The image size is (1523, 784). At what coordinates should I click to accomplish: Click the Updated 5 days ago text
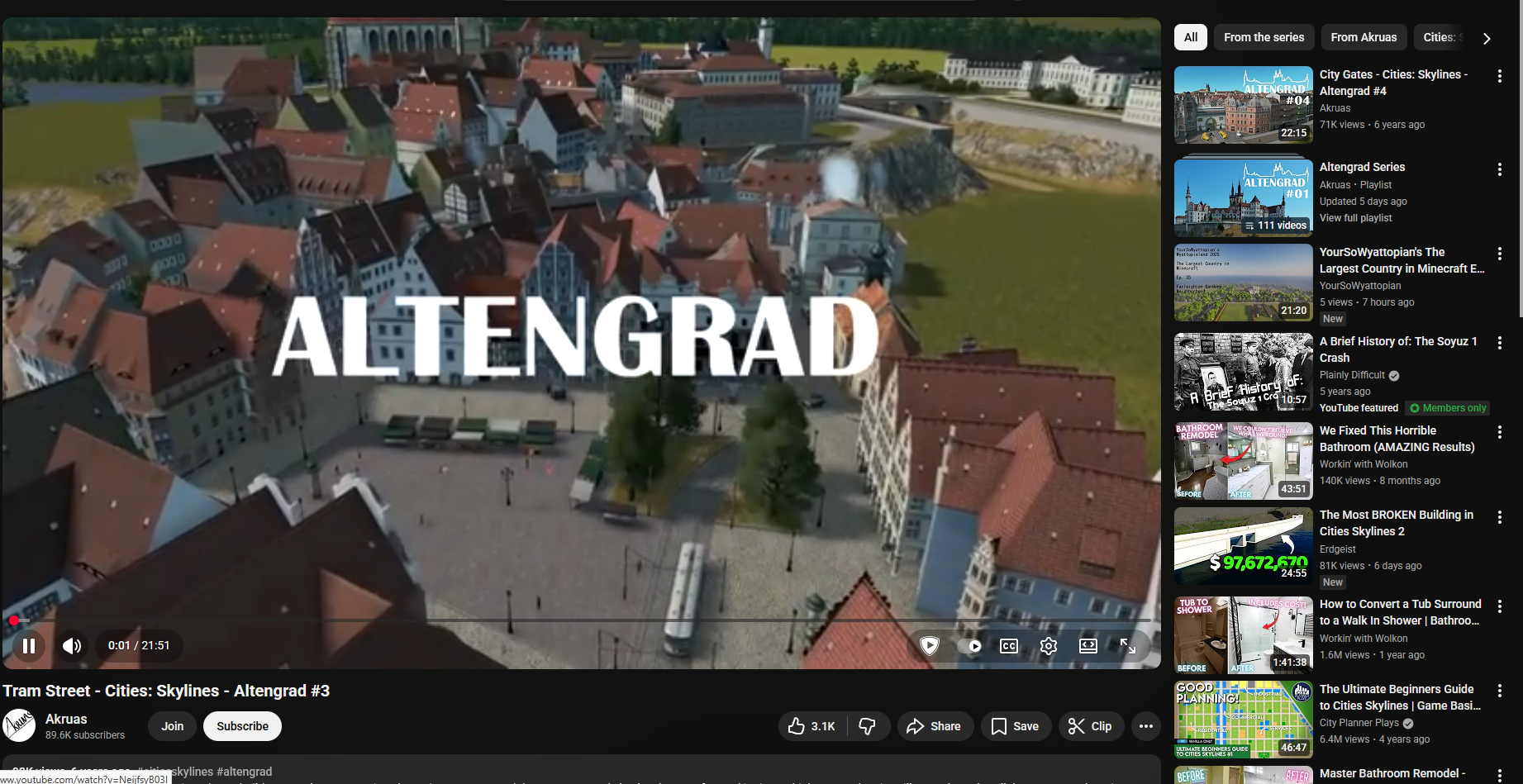[1364, 202]
